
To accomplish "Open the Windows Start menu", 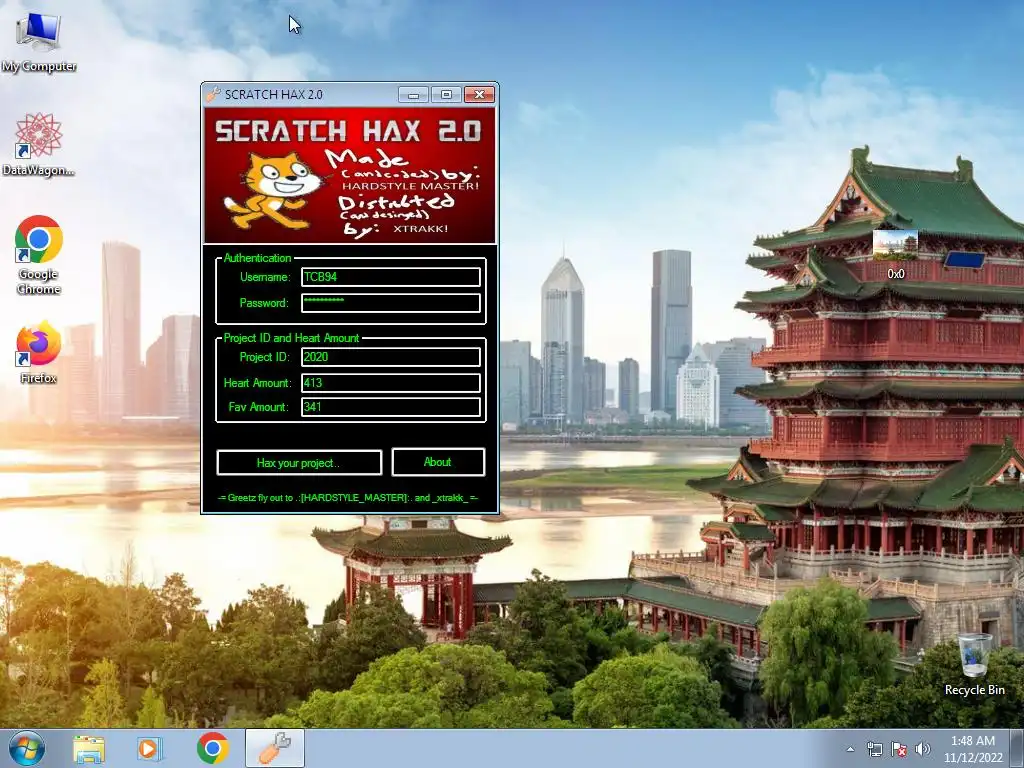I will (27, 748).
